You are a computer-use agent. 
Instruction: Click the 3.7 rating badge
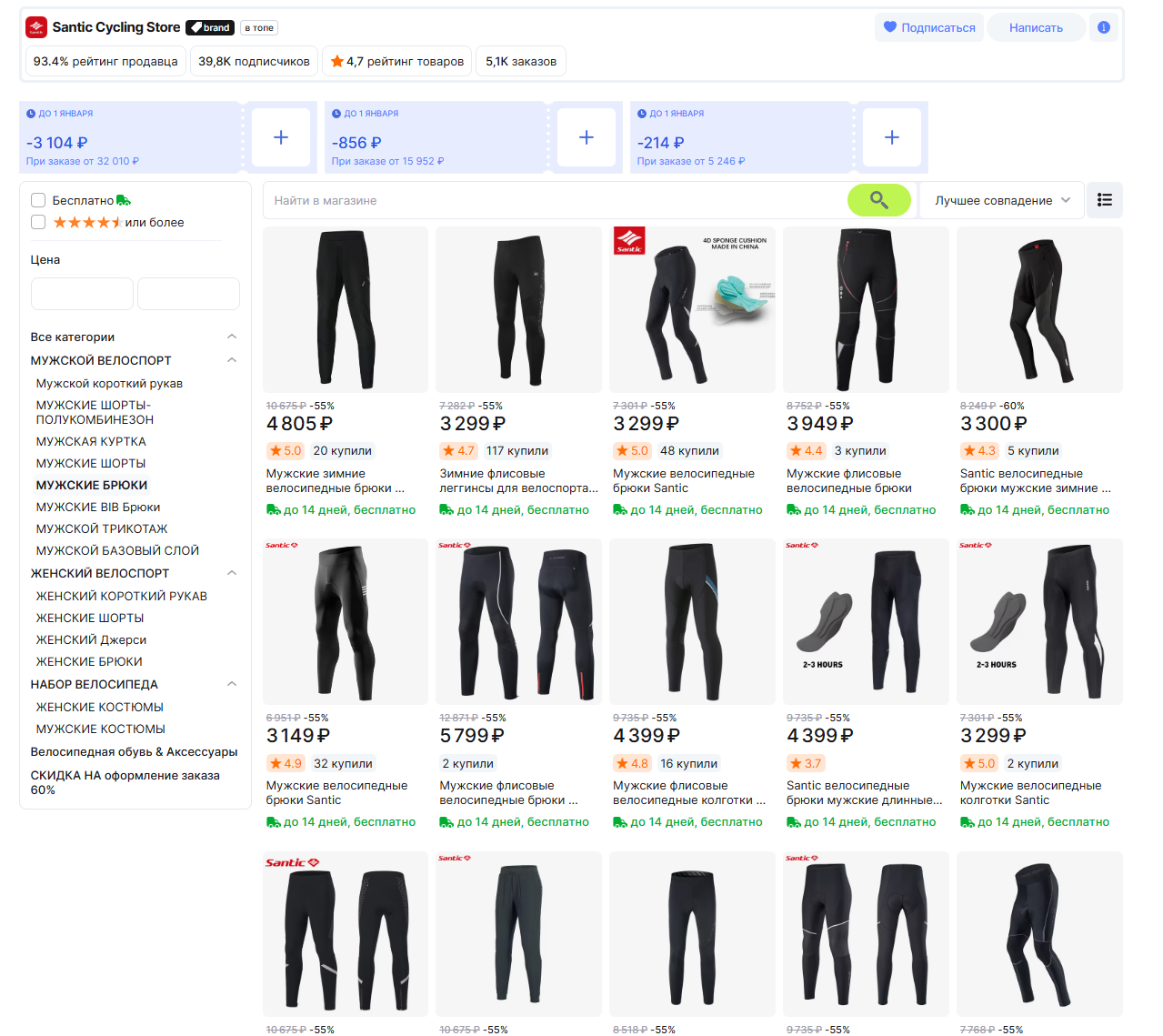tap(806, 763)
